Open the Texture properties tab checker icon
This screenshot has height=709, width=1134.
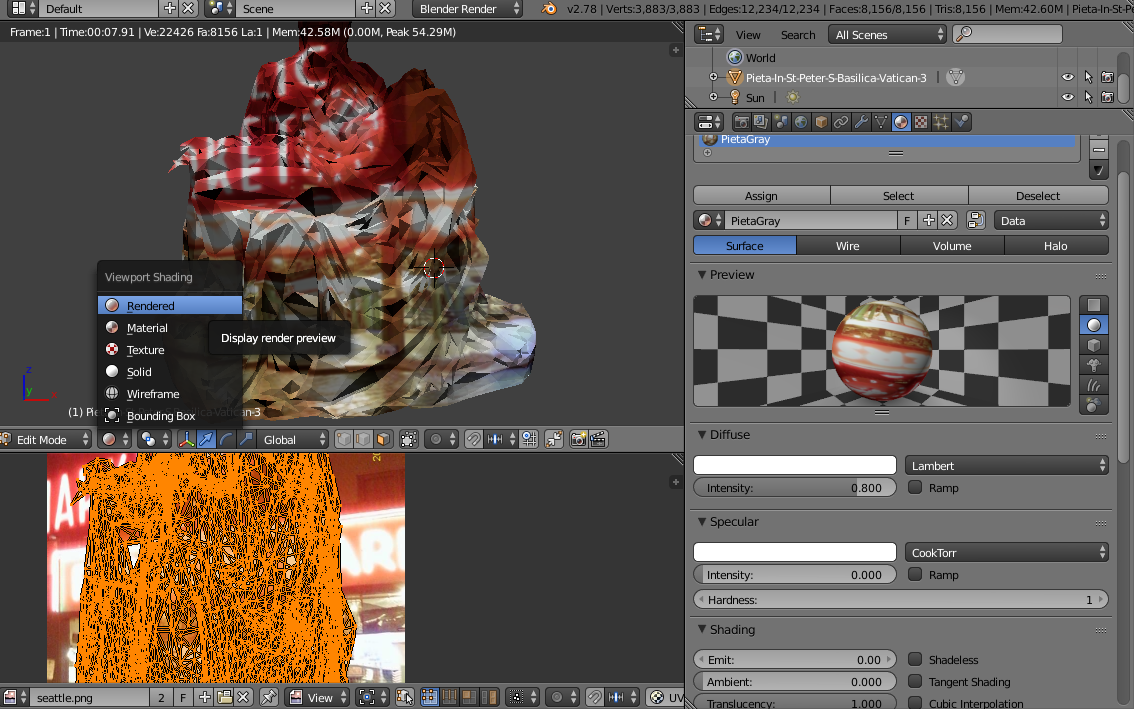[921, 122]
